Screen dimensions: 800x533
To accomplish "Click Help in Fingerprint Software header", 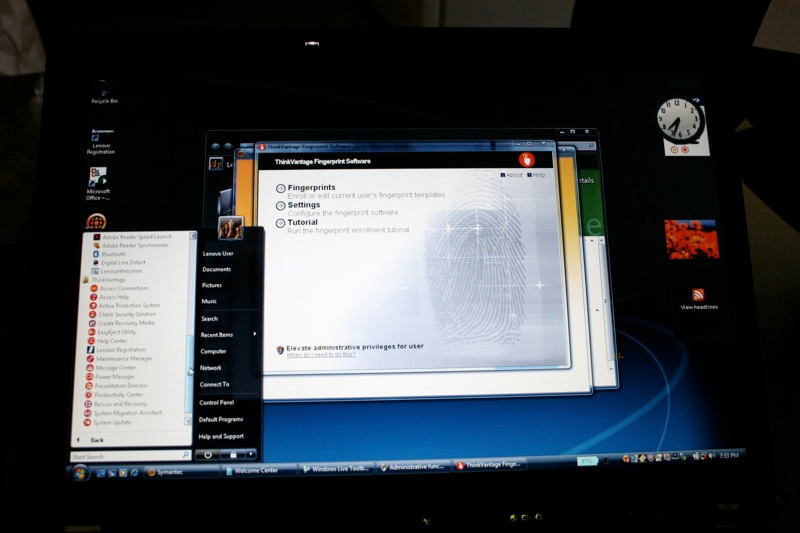I will click(x=536, y=175).
